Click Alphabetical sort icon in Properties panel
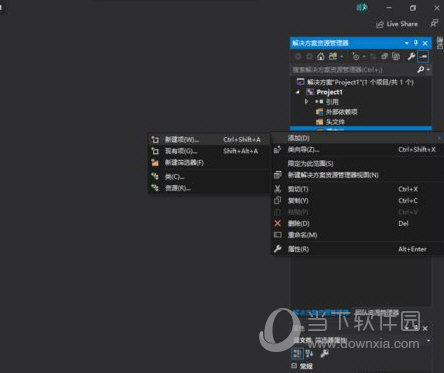 coord(309,353)
